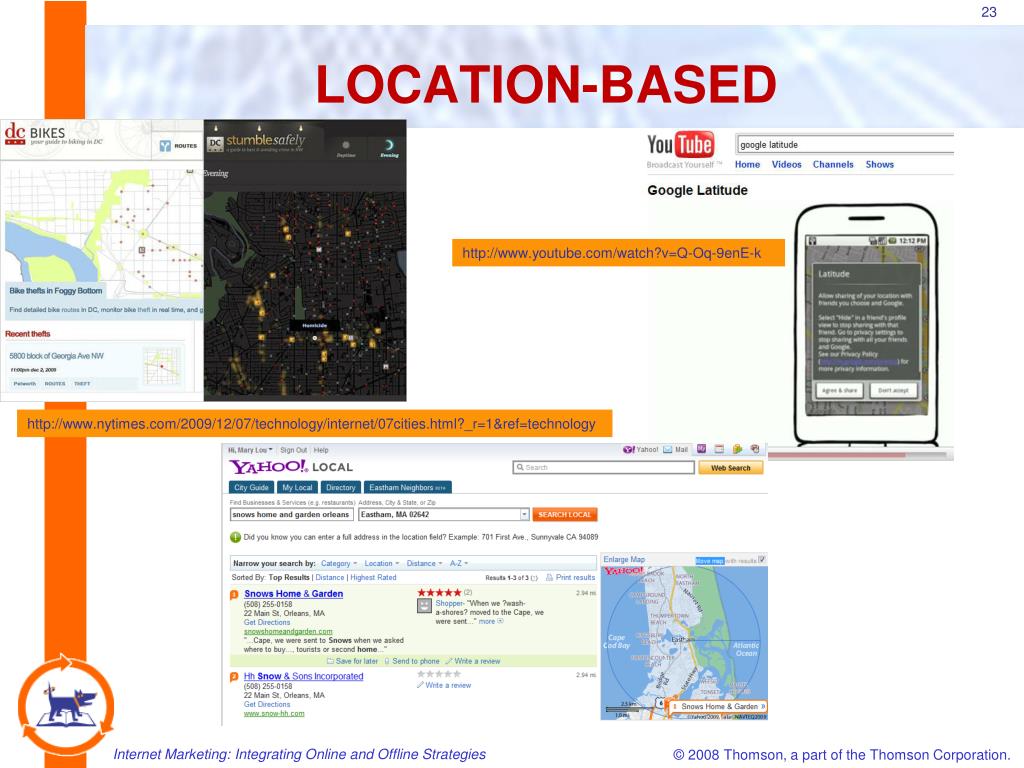Click the YouTube logo
Image resolution: width=1024 pixels, height=768 pixels.
pyautogui.click(x=680, y=144)
